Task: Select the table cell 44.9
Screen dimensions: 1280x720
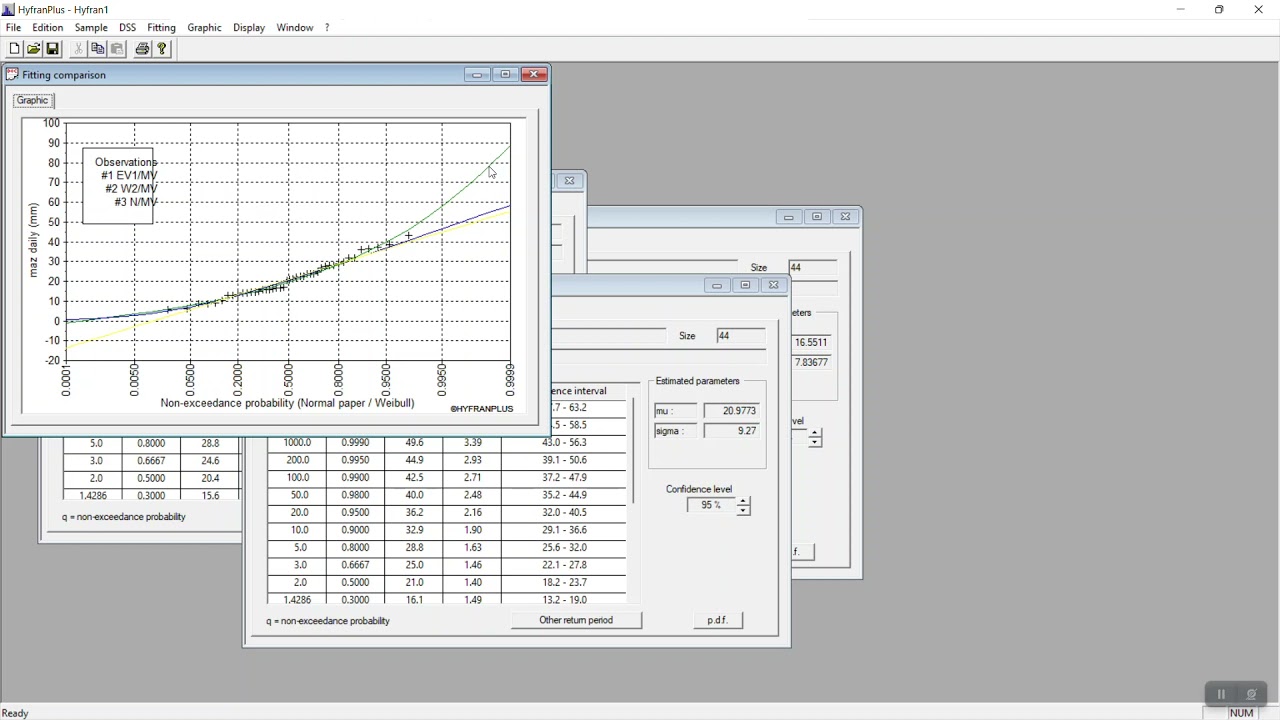Action: pyautogui.click(x=414, y=460)
